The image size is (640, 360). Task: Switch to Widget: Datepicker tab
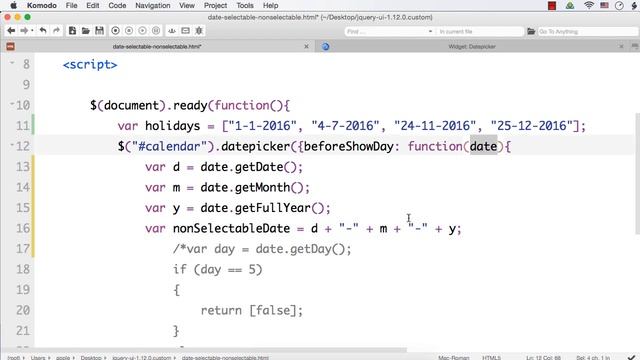click(x=472, y=47)
